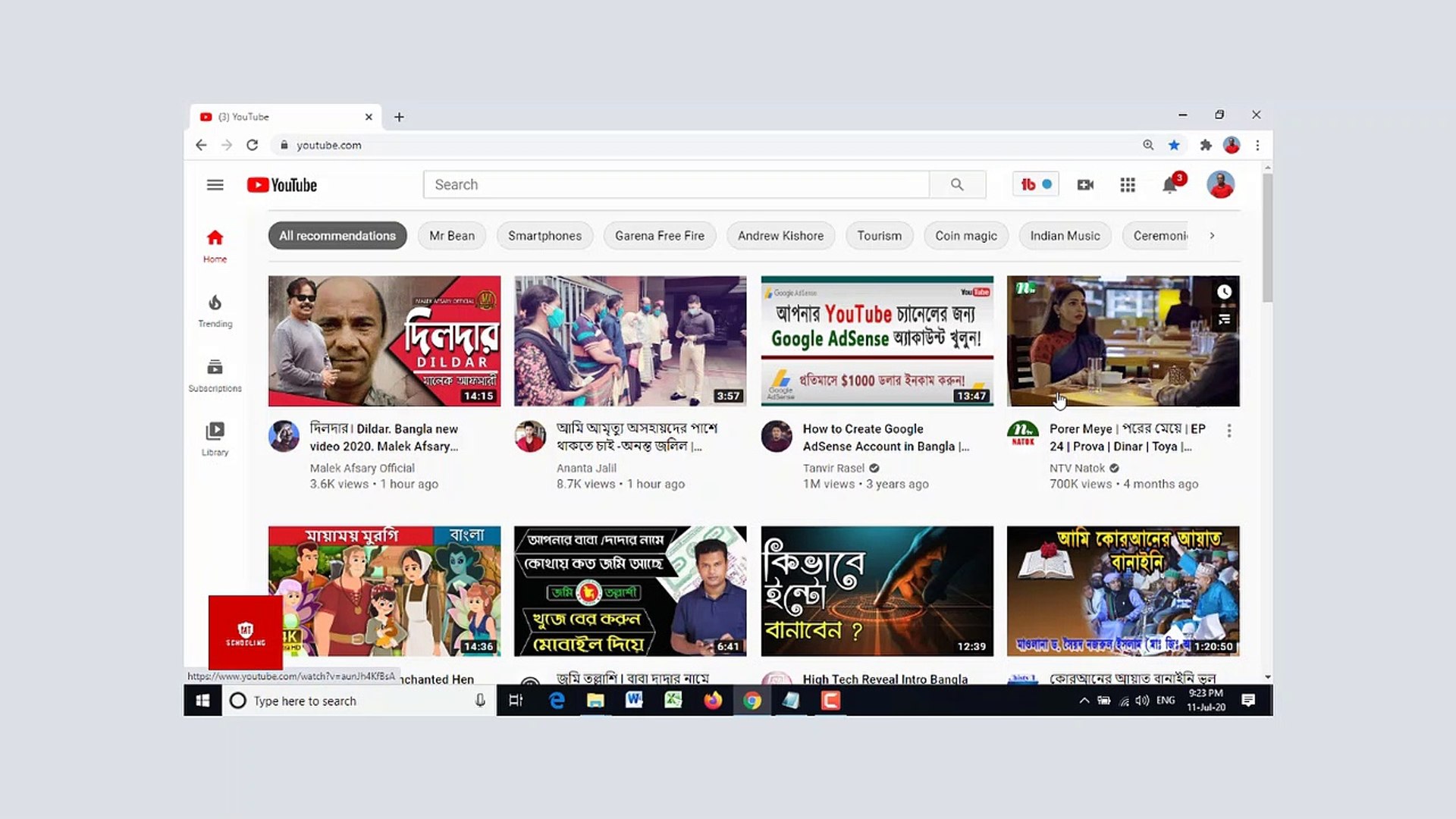Open the notifications bell
Screen dimensions: 1456x819
[x=1169, y=184]
